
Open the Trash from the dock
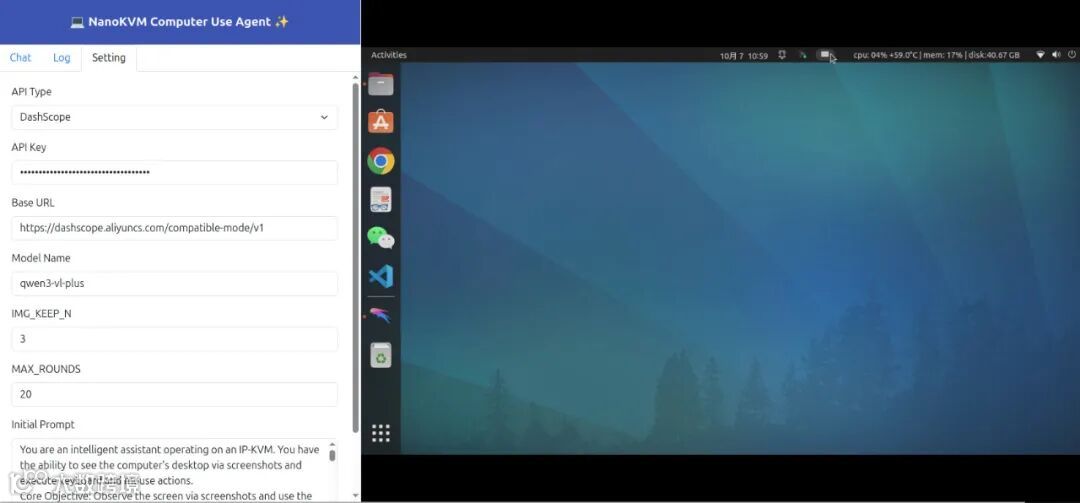coord(381,355)
